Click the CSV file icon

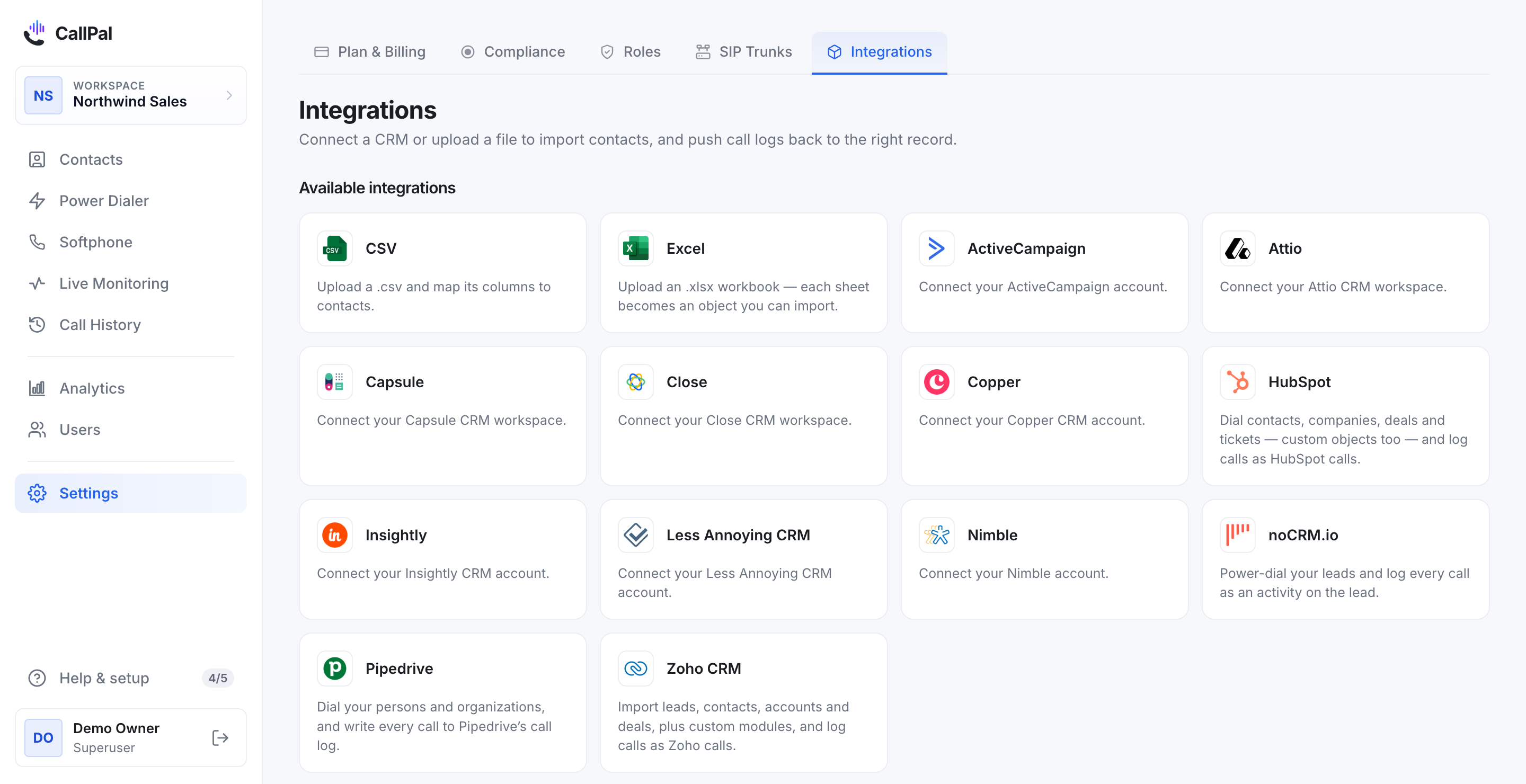(335, 248)
